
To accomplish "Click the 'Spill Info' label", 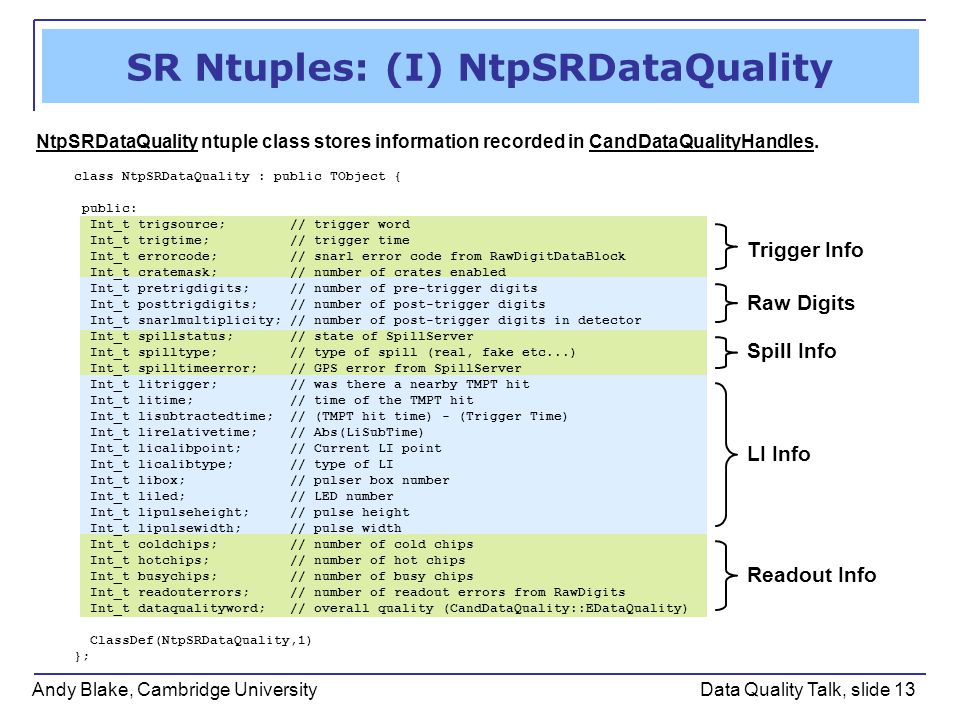I will (x=792, y=351).
